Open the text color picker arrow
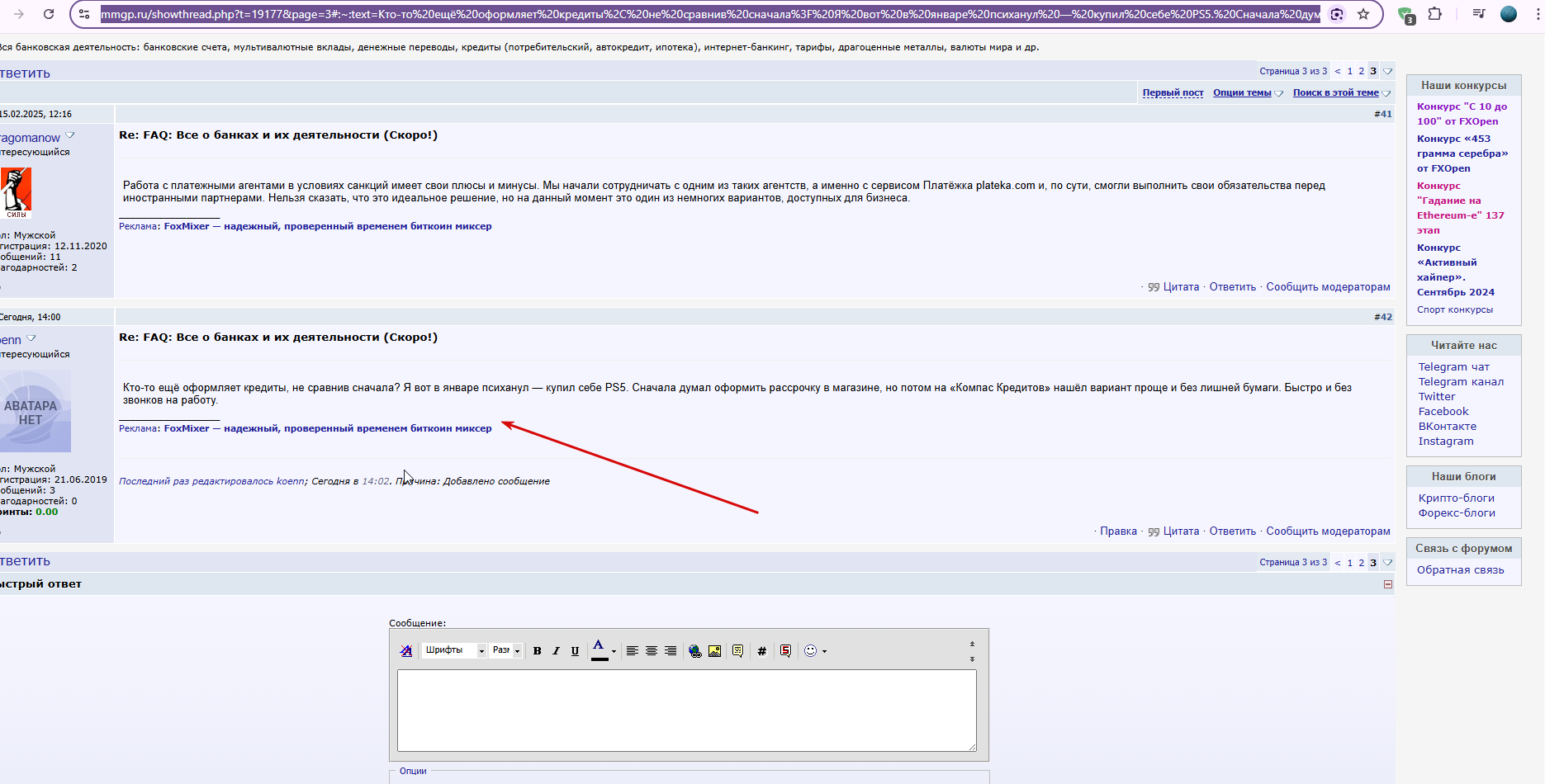Screen dimensions: 1545x784 click(x=614, y=651)
